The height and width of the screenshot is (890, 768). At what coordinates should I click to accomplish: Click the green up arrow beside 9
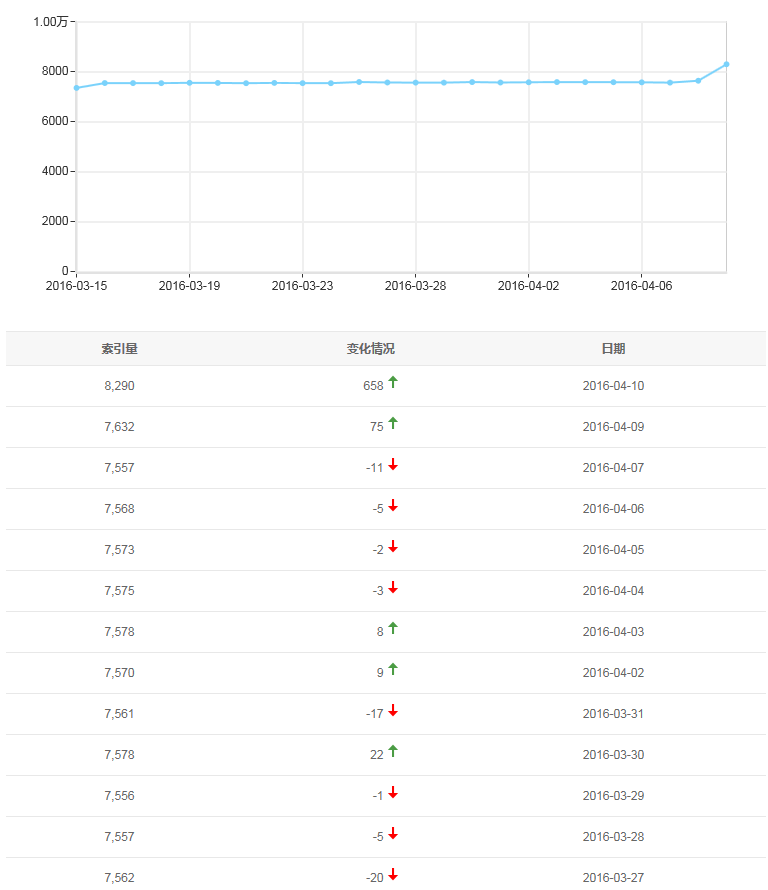pos(393,669)
